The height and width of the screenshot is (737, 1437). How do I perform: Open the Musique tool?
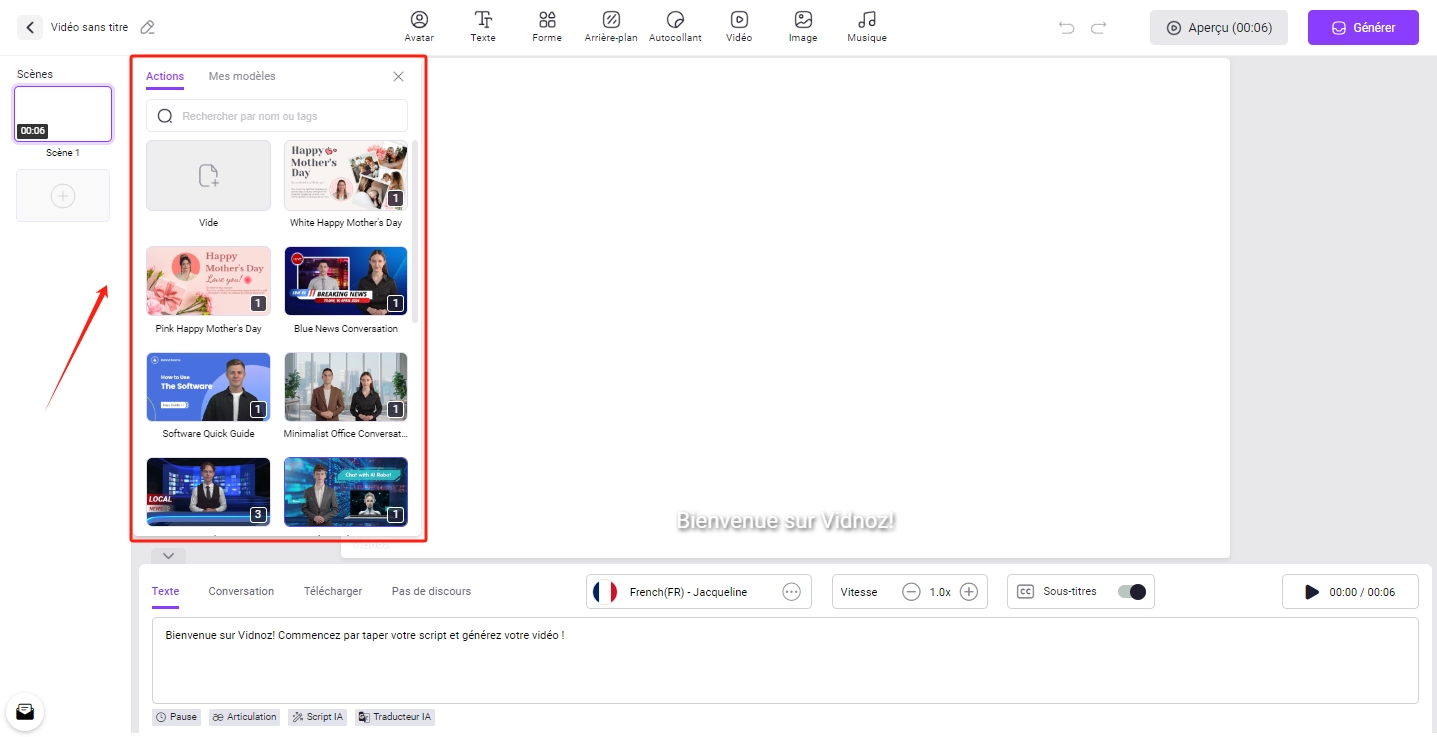pos(867,26)
